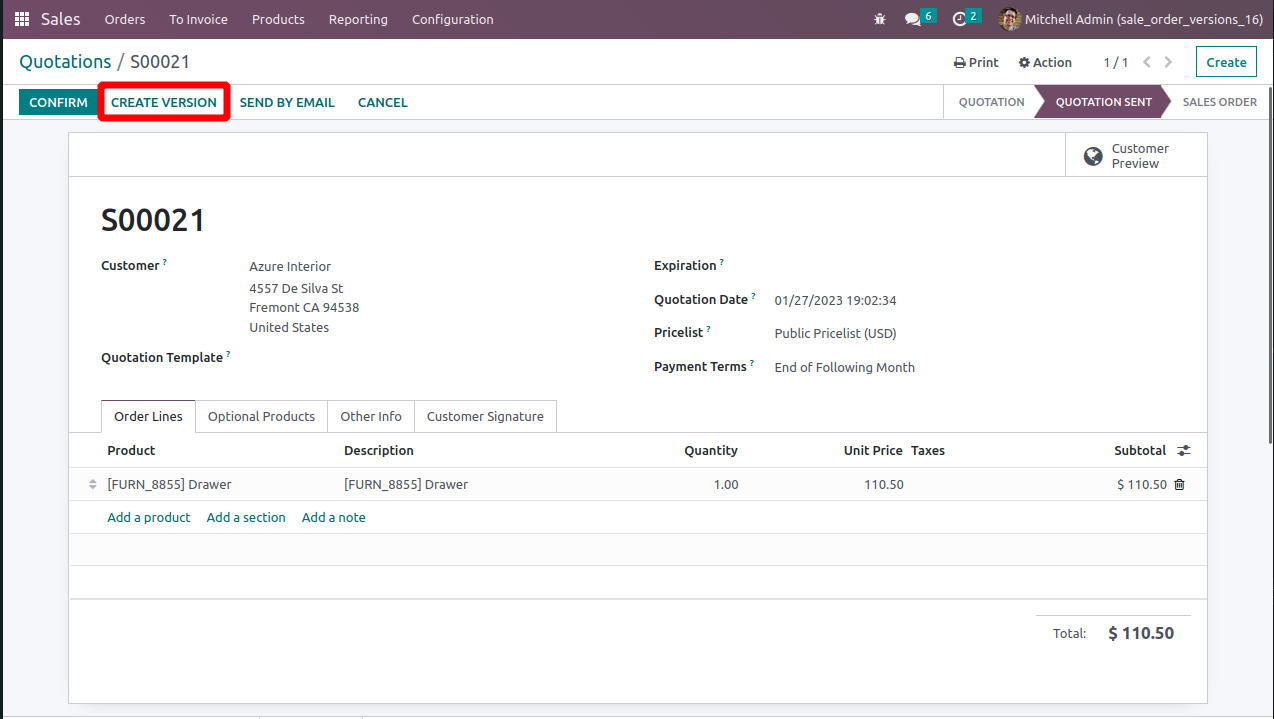Open the activities clock icon
This screenshot has width=1274, height=719.
pyautogui.click(x=959, y=19)
